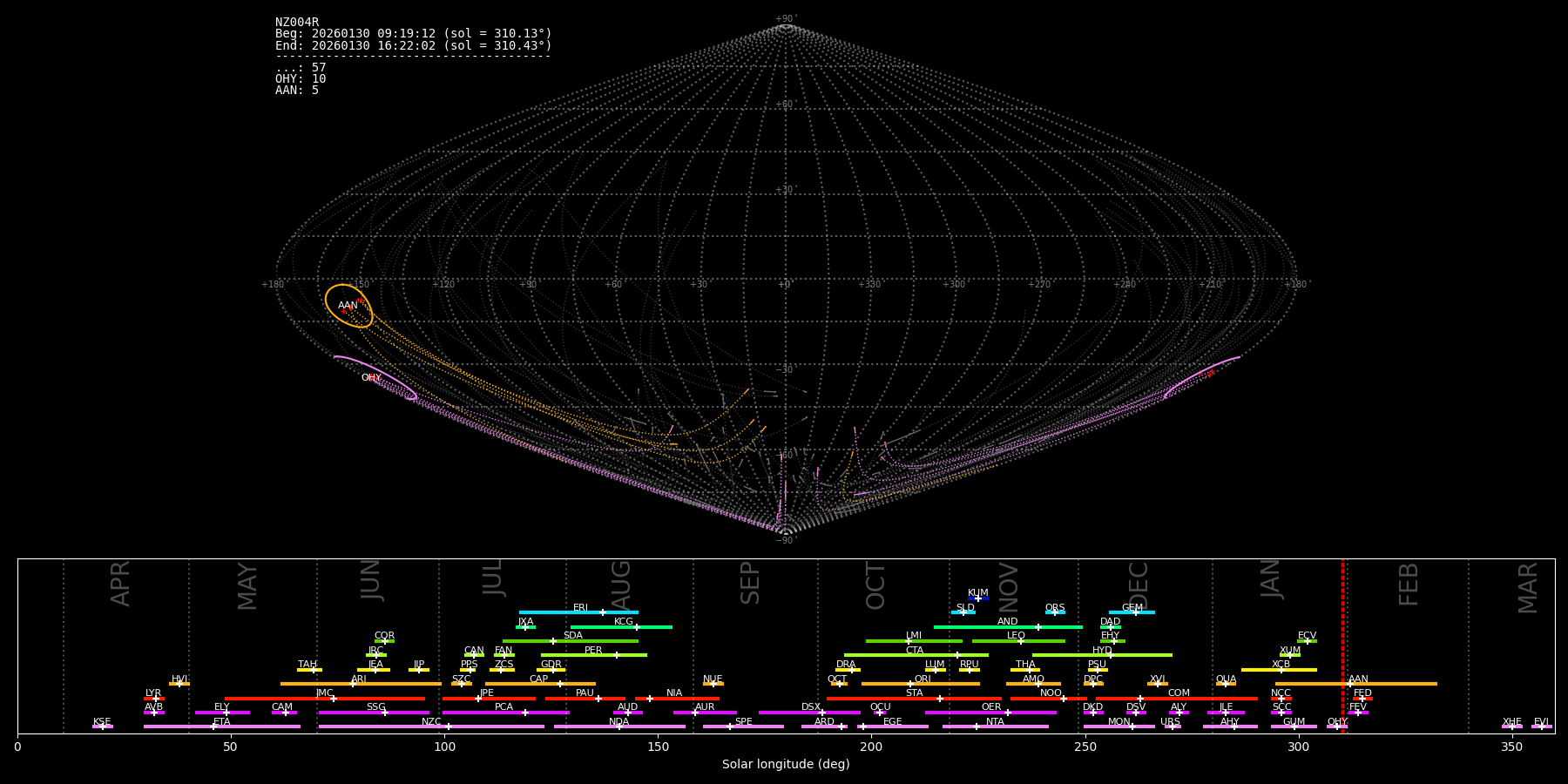
Task: Click the red dashed current solar longitude line
Action: pyautogui.click(x=1342, y=645)
